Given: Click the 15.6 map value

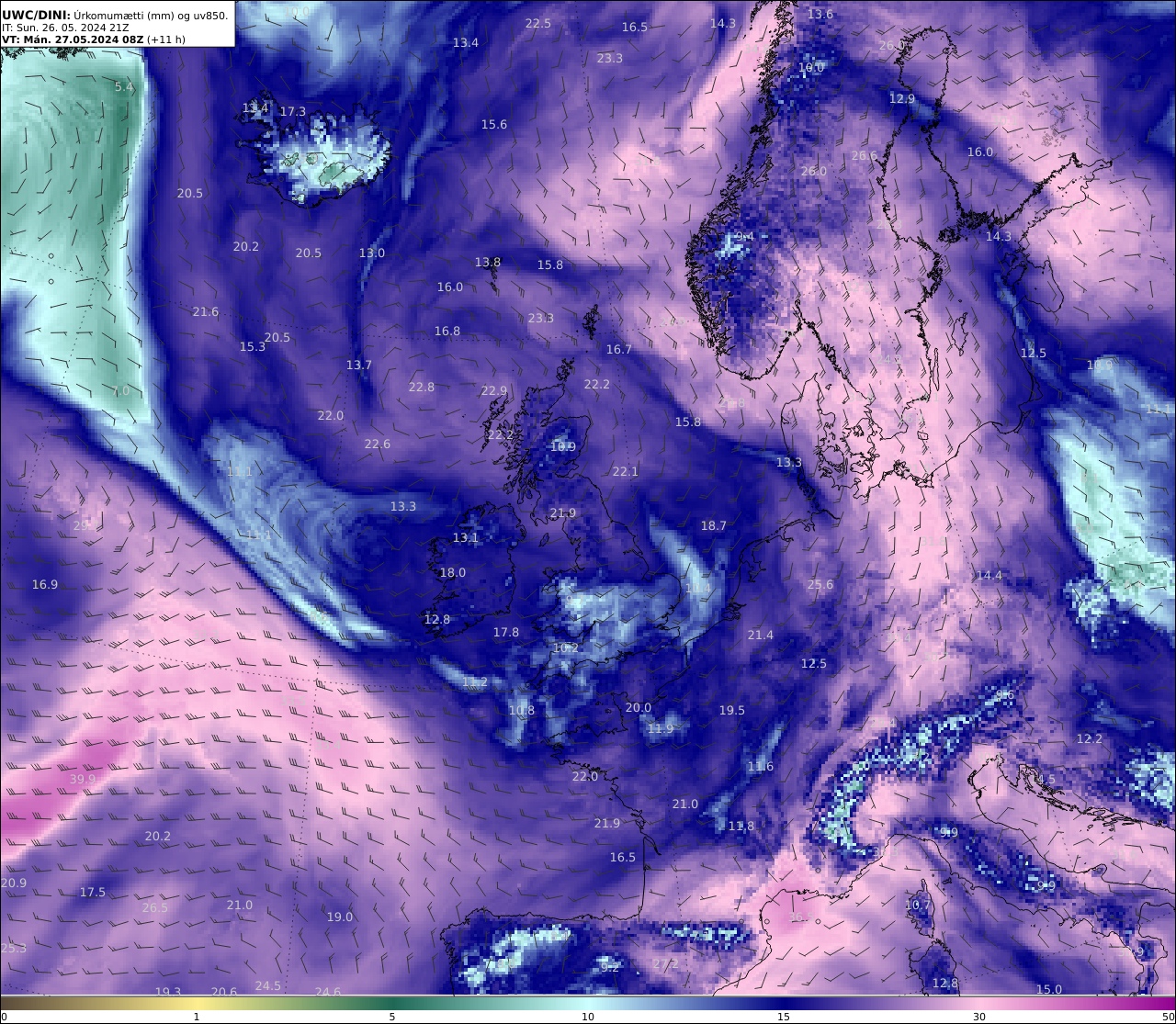Looking at the screenshot, I should (x=494, y=124).
